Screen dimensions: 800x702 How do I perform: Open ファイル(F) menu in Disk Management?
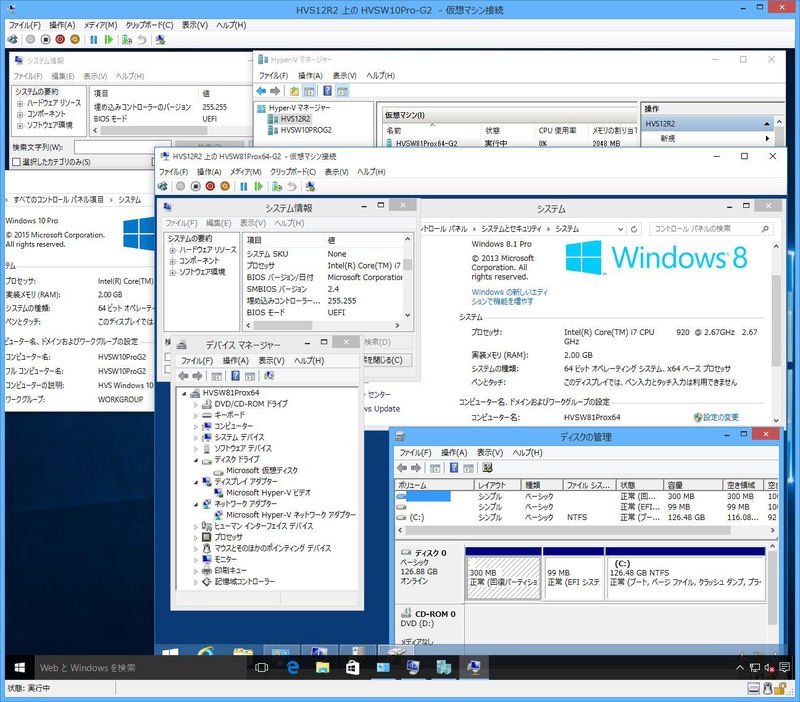pos(415,453)
